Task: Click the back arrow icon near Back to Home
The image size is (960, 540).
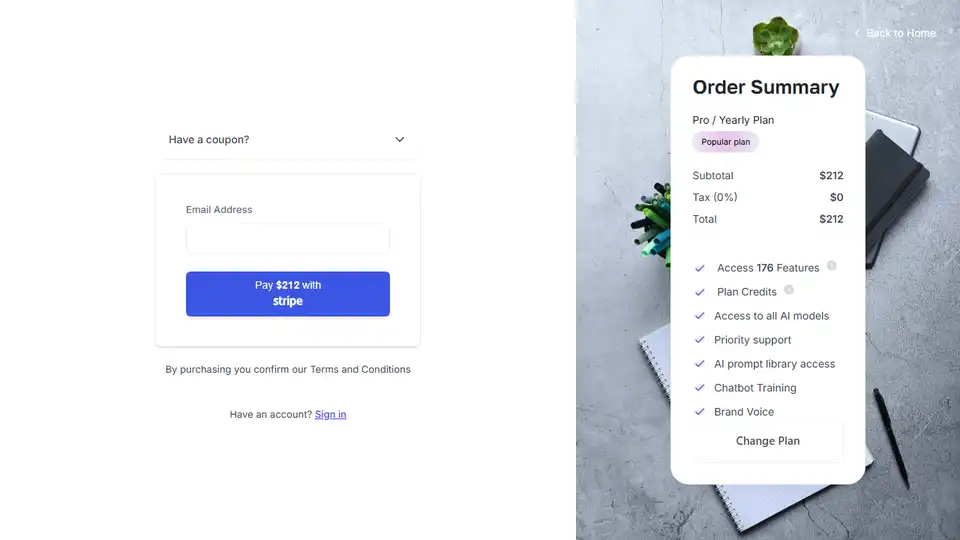Action: pos(857,33)
